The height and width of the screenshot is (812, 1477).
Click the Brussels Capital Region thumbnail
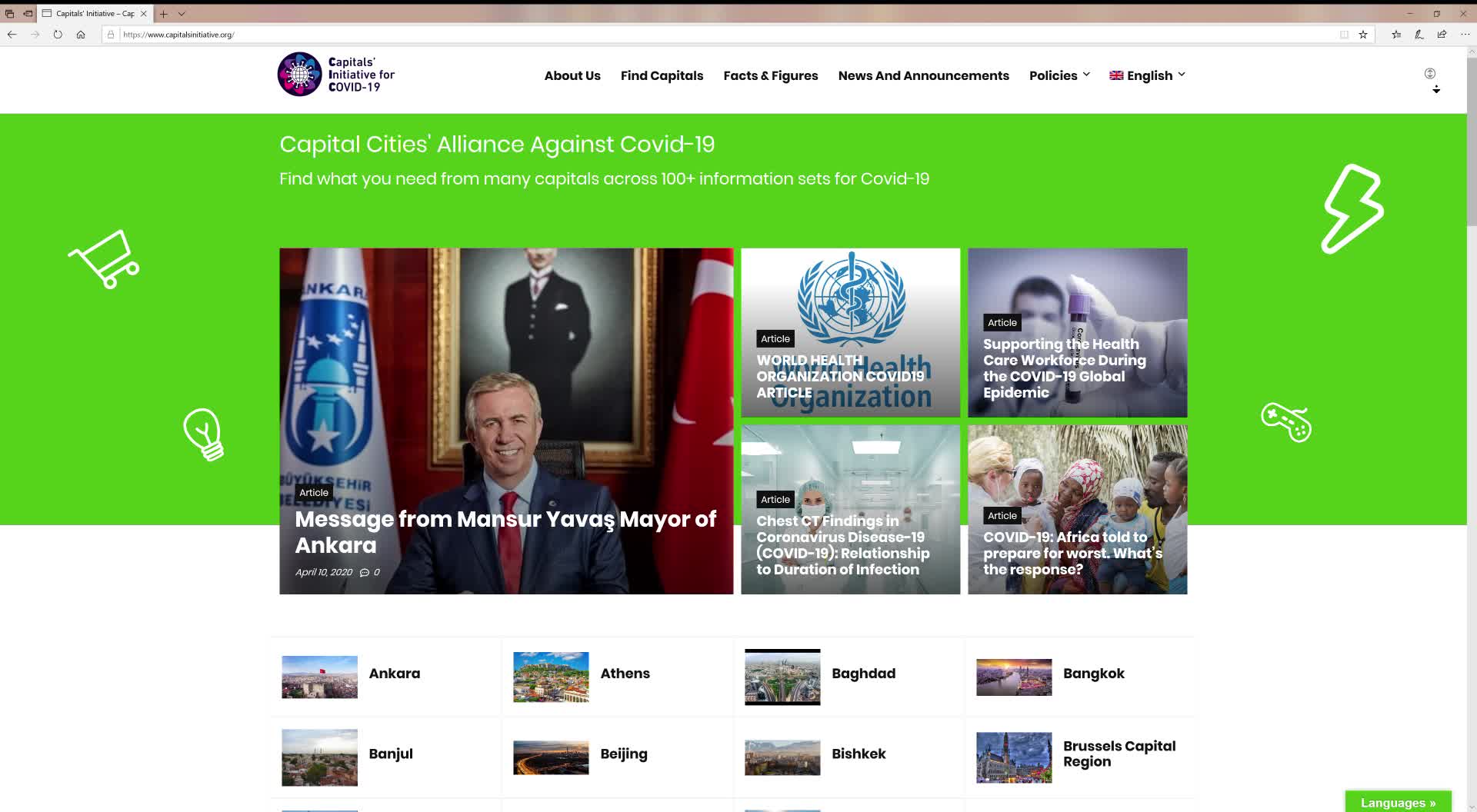(x=1014, y=758)
